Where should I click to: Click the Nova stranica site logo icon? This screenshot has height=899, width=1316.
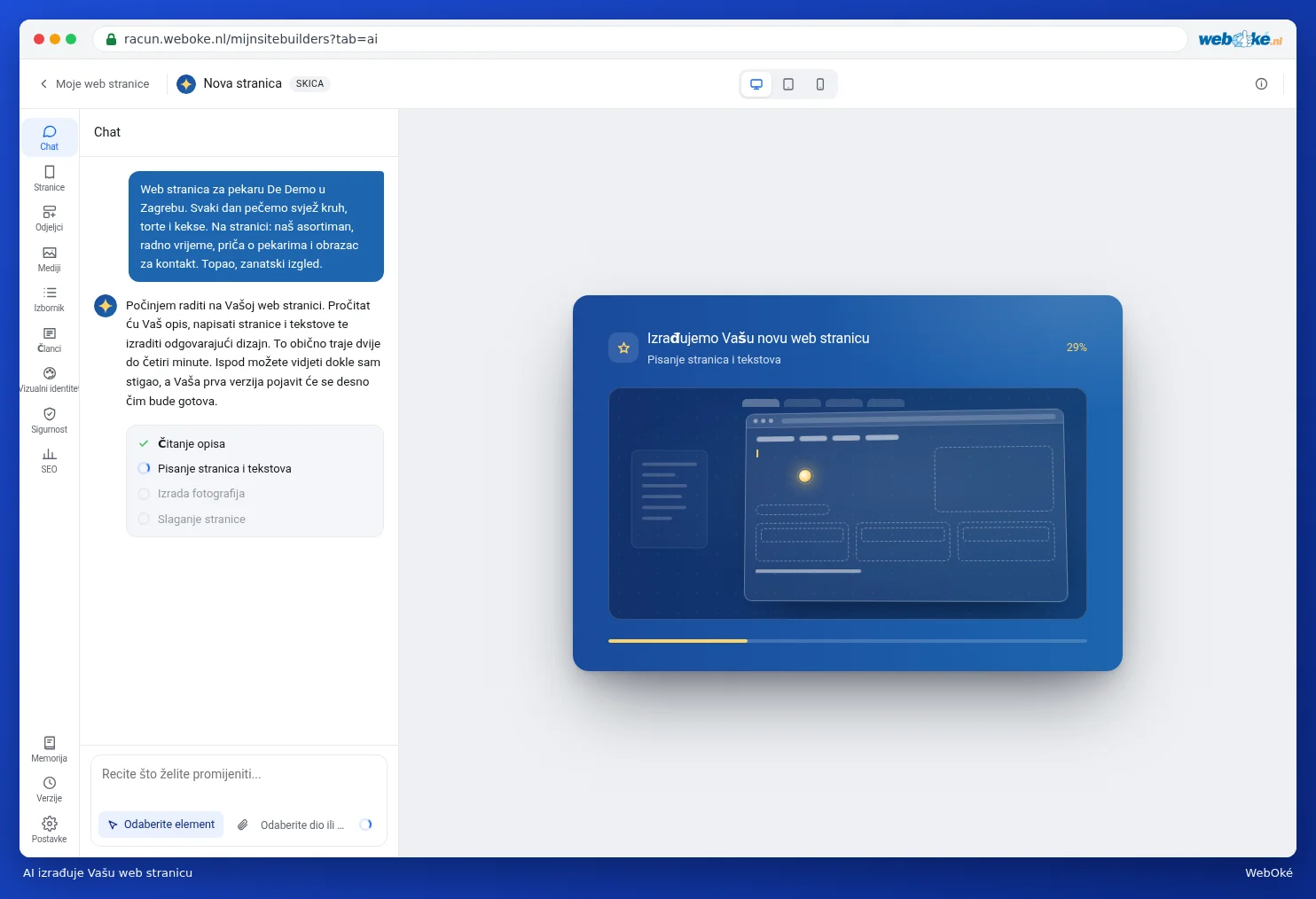click(186, 84)
